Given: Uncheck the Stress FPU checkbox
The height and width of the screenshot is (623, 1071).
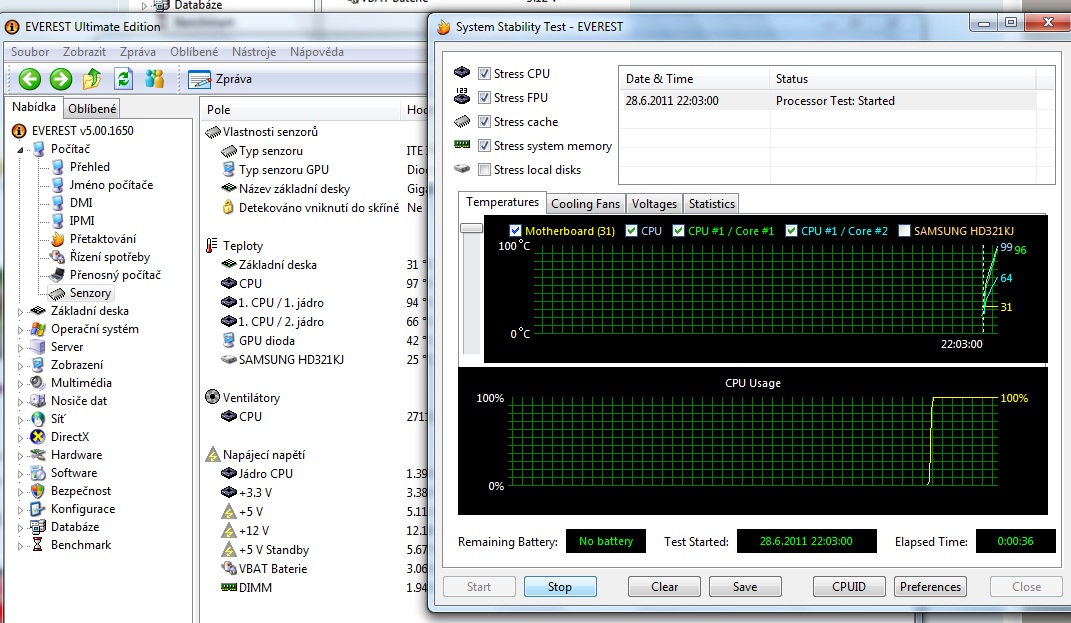Looking at the screenshot, I should tap(484, 98).
